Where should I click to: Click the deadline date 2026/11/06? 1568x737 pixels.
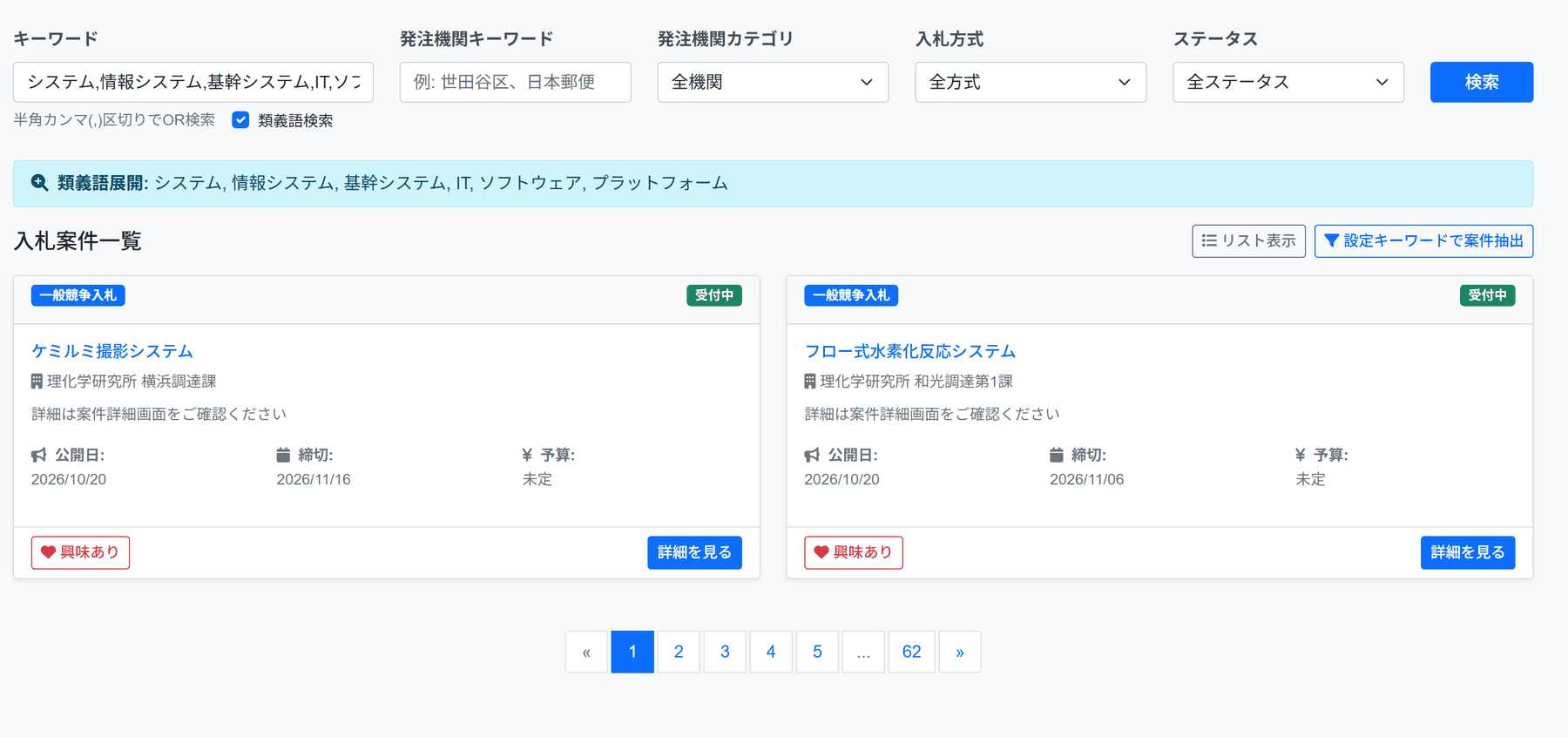(x=1087, y=479)
